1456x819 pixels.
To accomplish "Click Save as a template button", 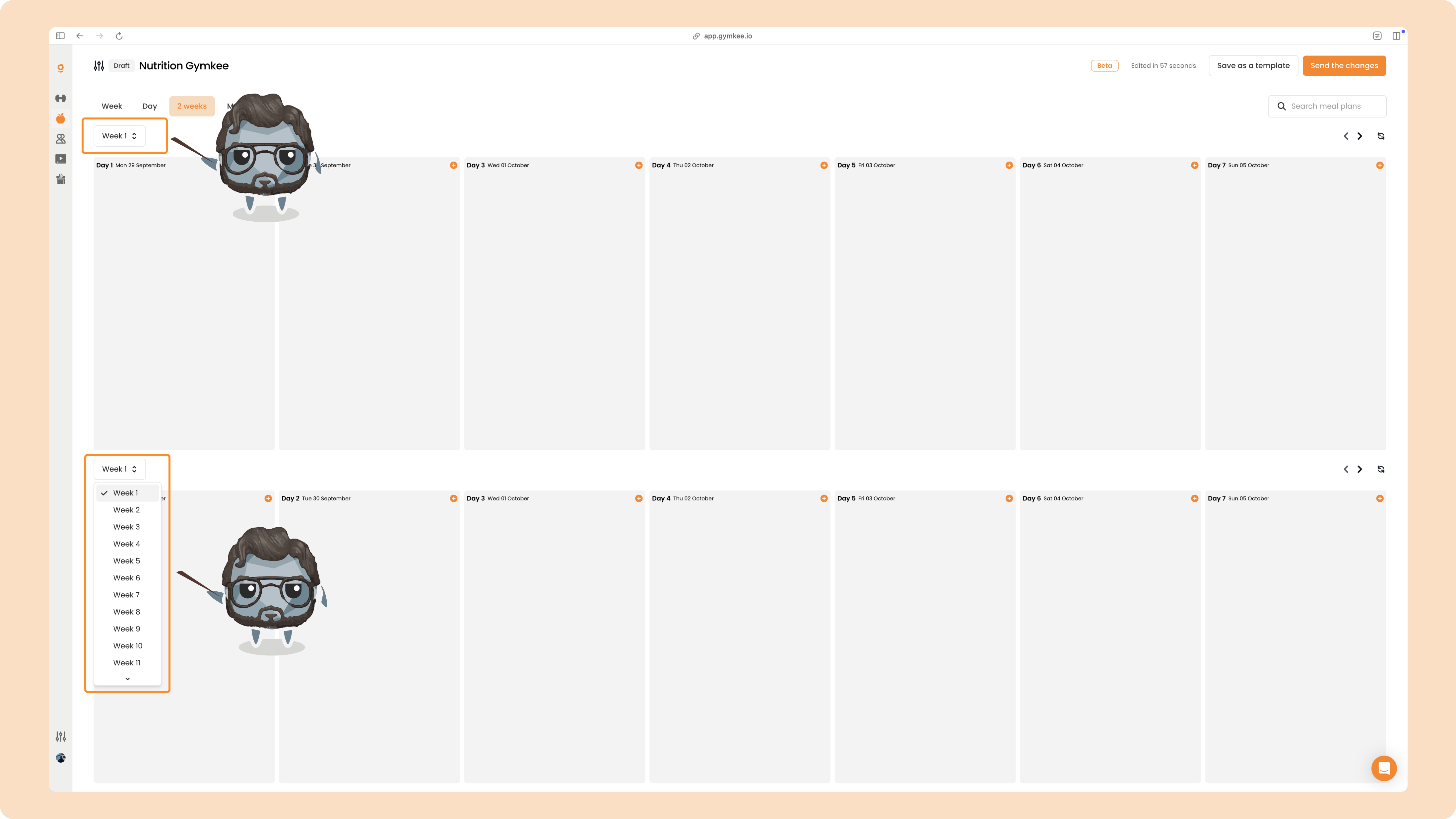I will [1253, 66].
